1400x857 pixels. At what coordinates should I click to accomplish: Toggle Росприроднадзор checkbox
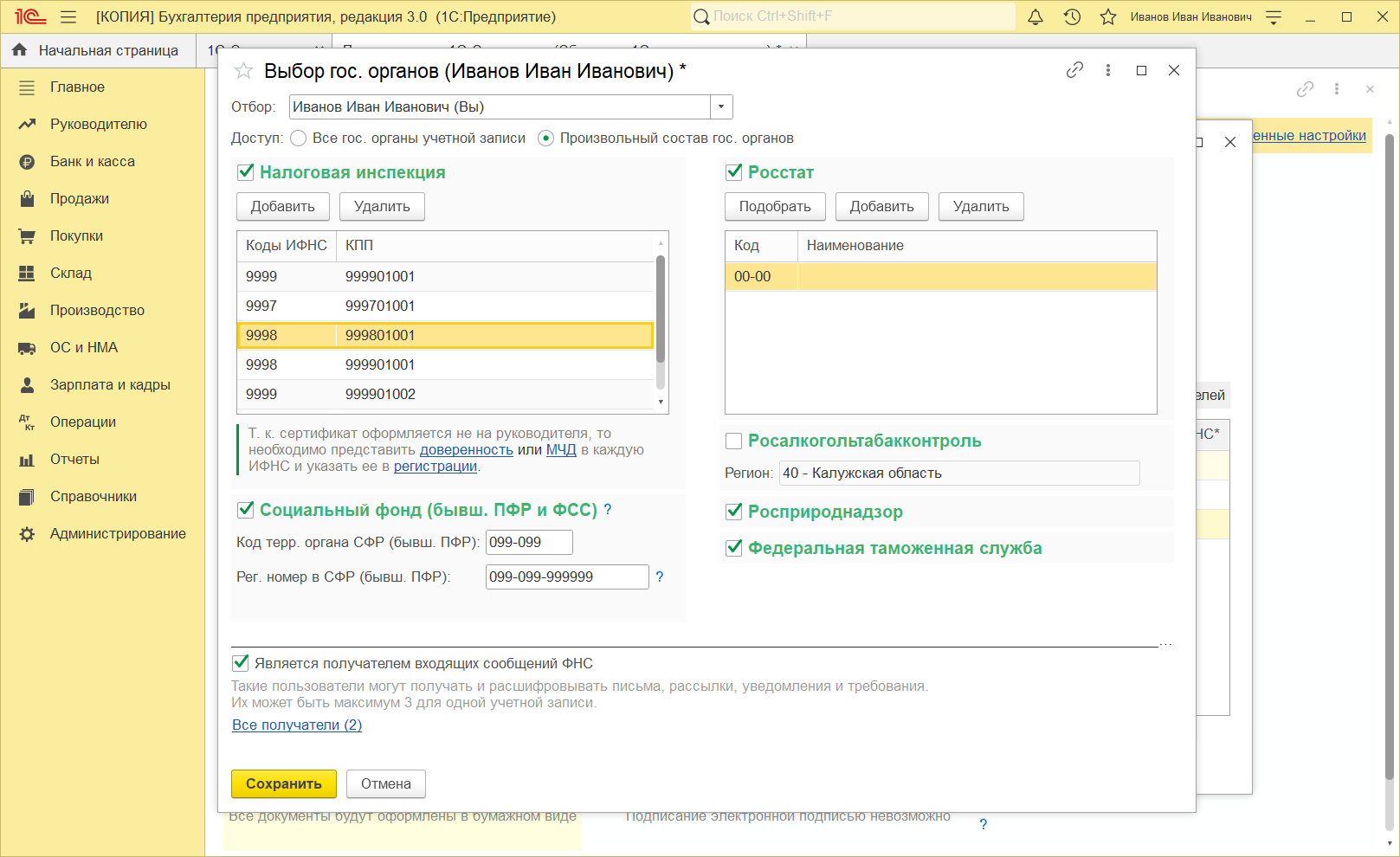(x=733, y=511)
